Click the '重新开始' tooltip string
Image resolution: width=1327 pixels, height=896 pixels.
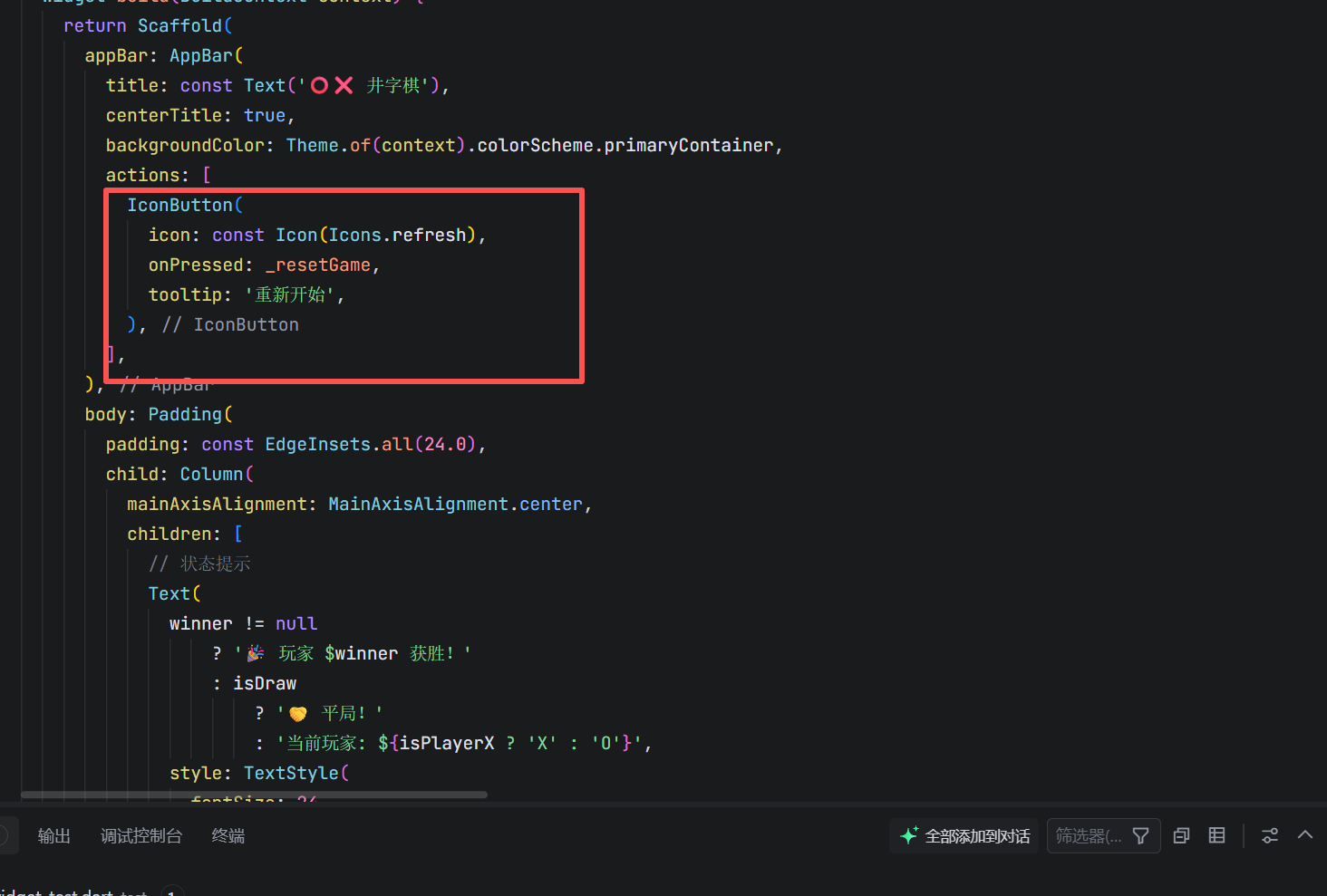click(x=289, y=295)
